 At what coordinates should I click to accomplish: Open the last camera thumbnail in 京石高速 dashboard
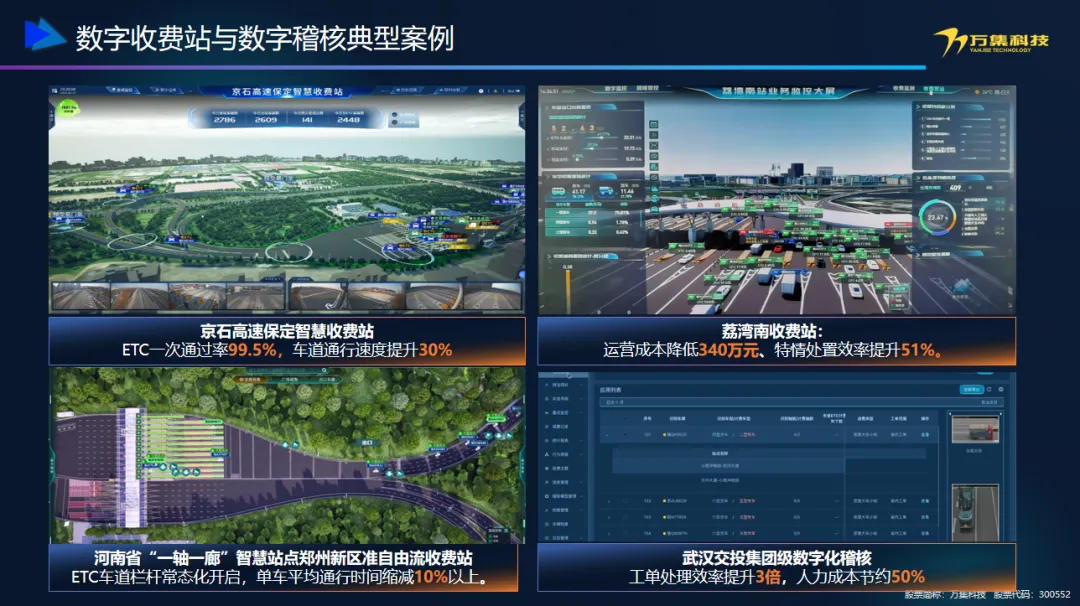point(492,296)
